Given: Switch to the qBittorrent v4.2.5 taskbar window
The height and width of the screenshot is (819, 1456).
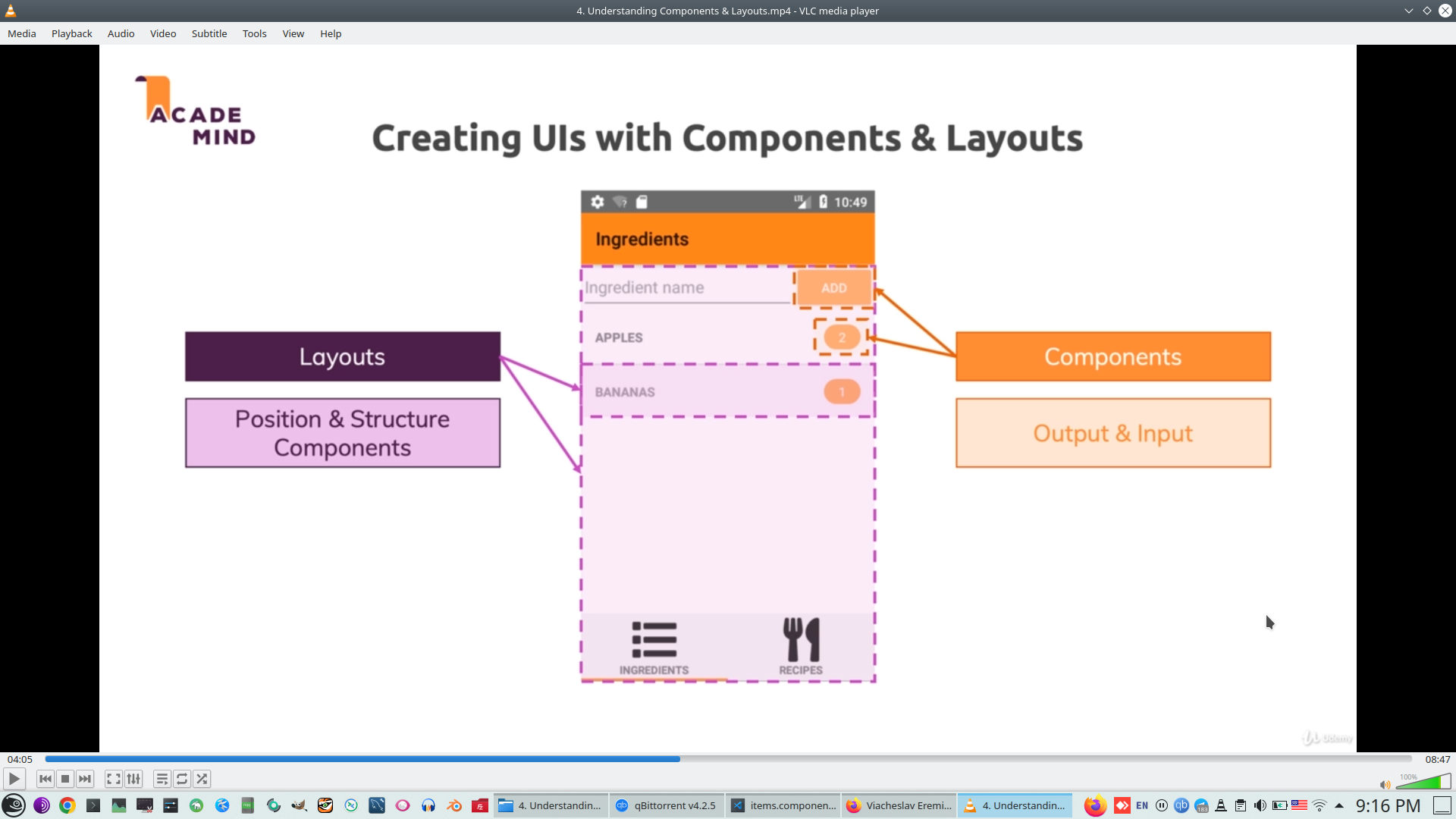Looking at the screenshot, I should [x=667, y=805].
